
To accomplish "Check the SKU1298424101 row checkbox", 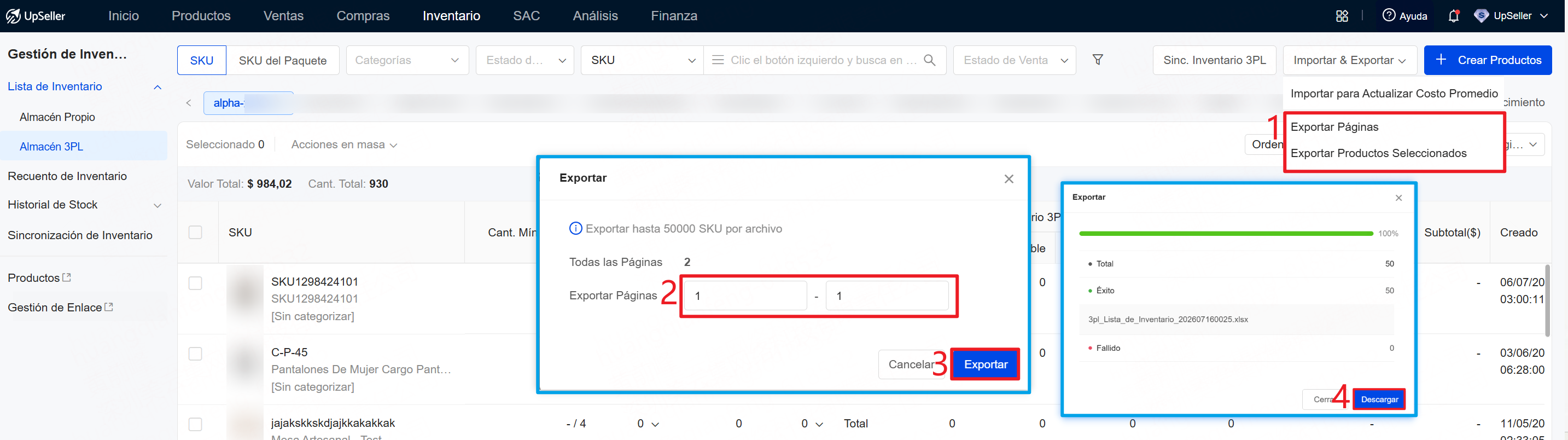I will pos(195,283).
